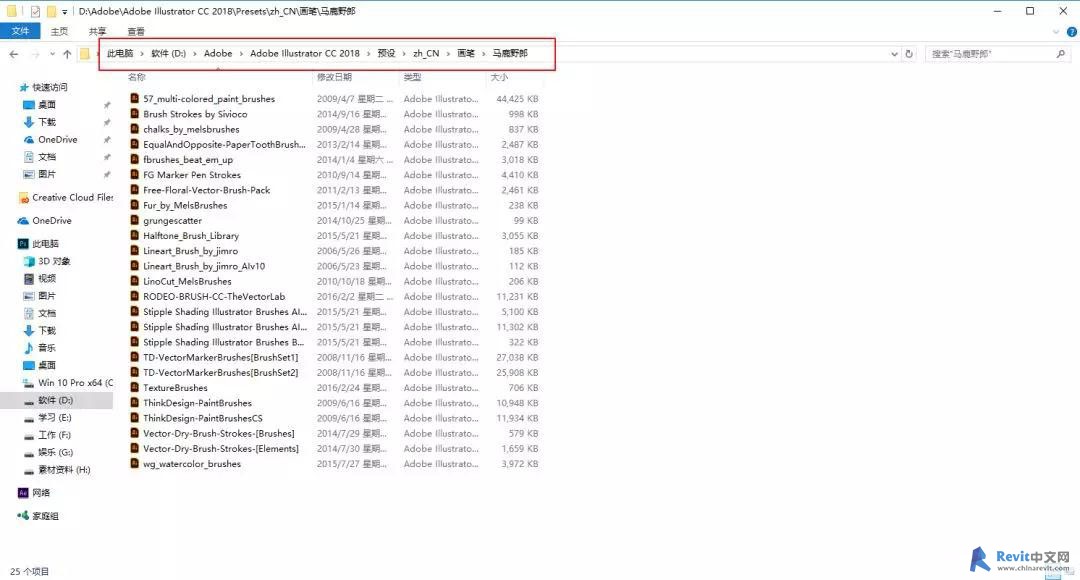The width and height of the screenshot is (1080, 580).
Task: Open 快速访问 star icon in sidebar
Action: click(23, 87)
